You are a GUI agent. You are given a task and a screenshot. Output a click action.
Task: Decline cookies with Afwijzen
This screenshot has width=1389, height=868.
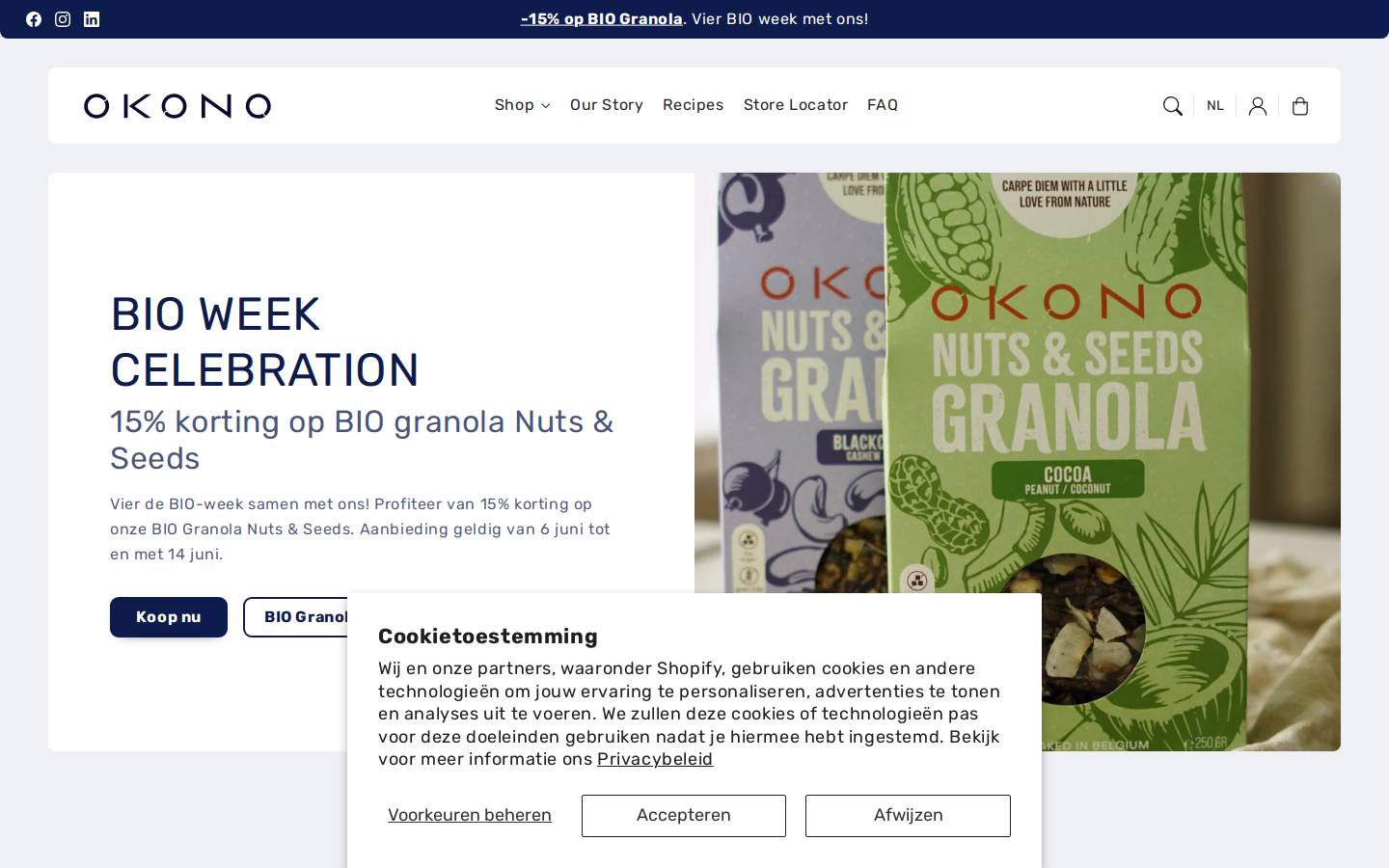(908, 816)
